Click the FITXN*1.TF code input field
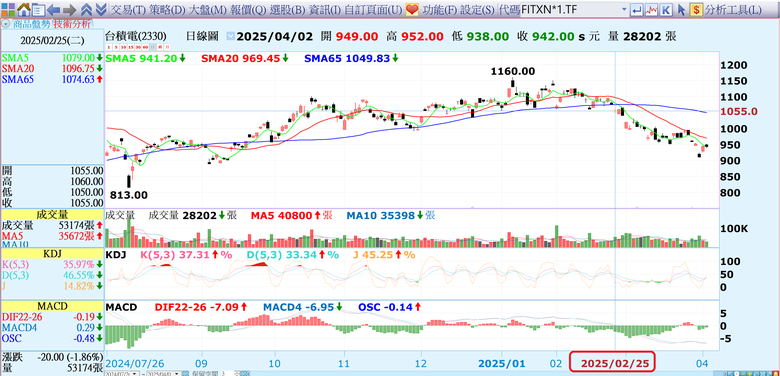780x376 pixels. 570,9
